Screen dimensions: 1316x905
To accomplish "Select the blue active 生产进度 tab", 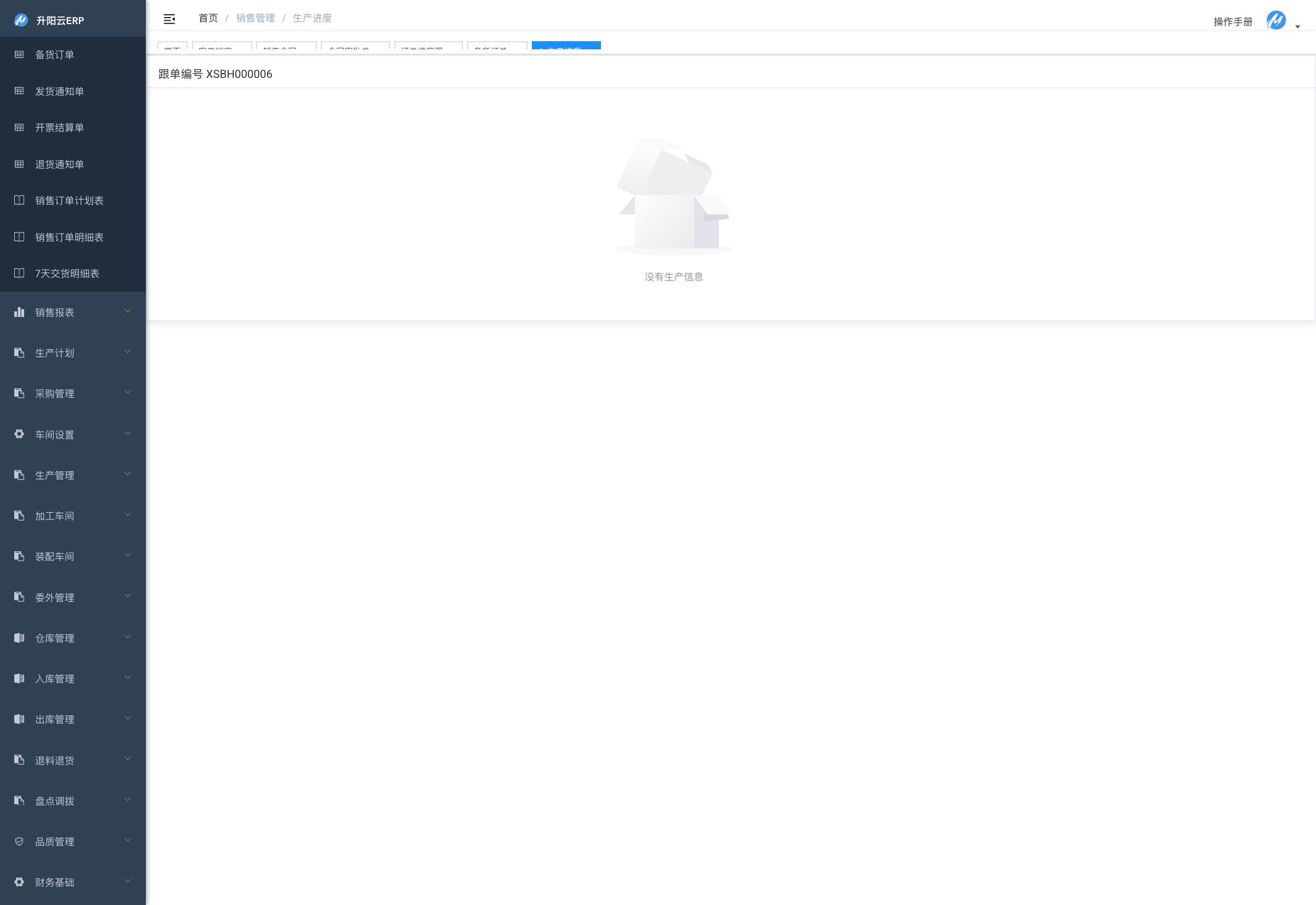I will [x=566, y=46].
